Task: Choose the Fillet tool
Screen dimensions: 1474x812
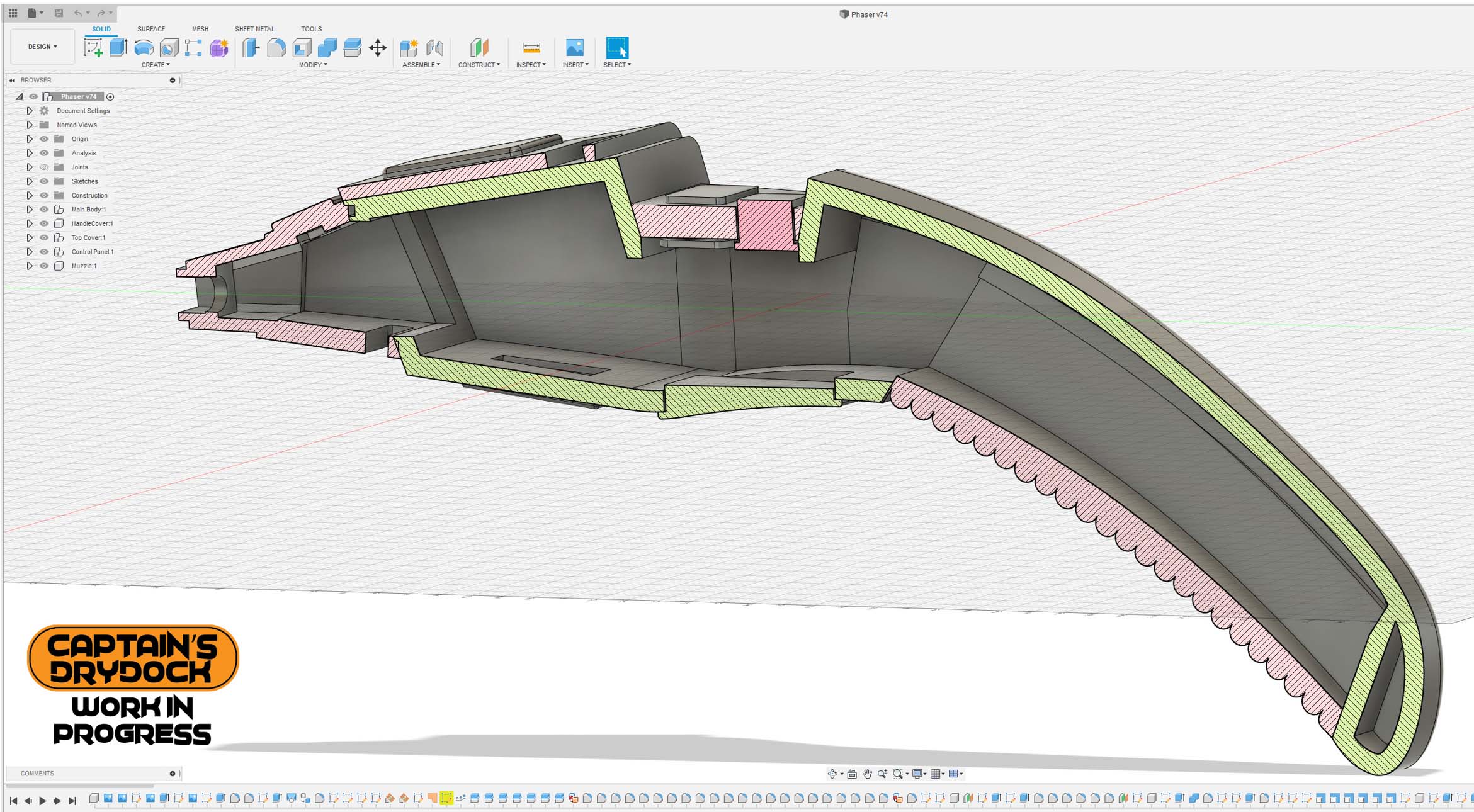Action: point(276,48)
